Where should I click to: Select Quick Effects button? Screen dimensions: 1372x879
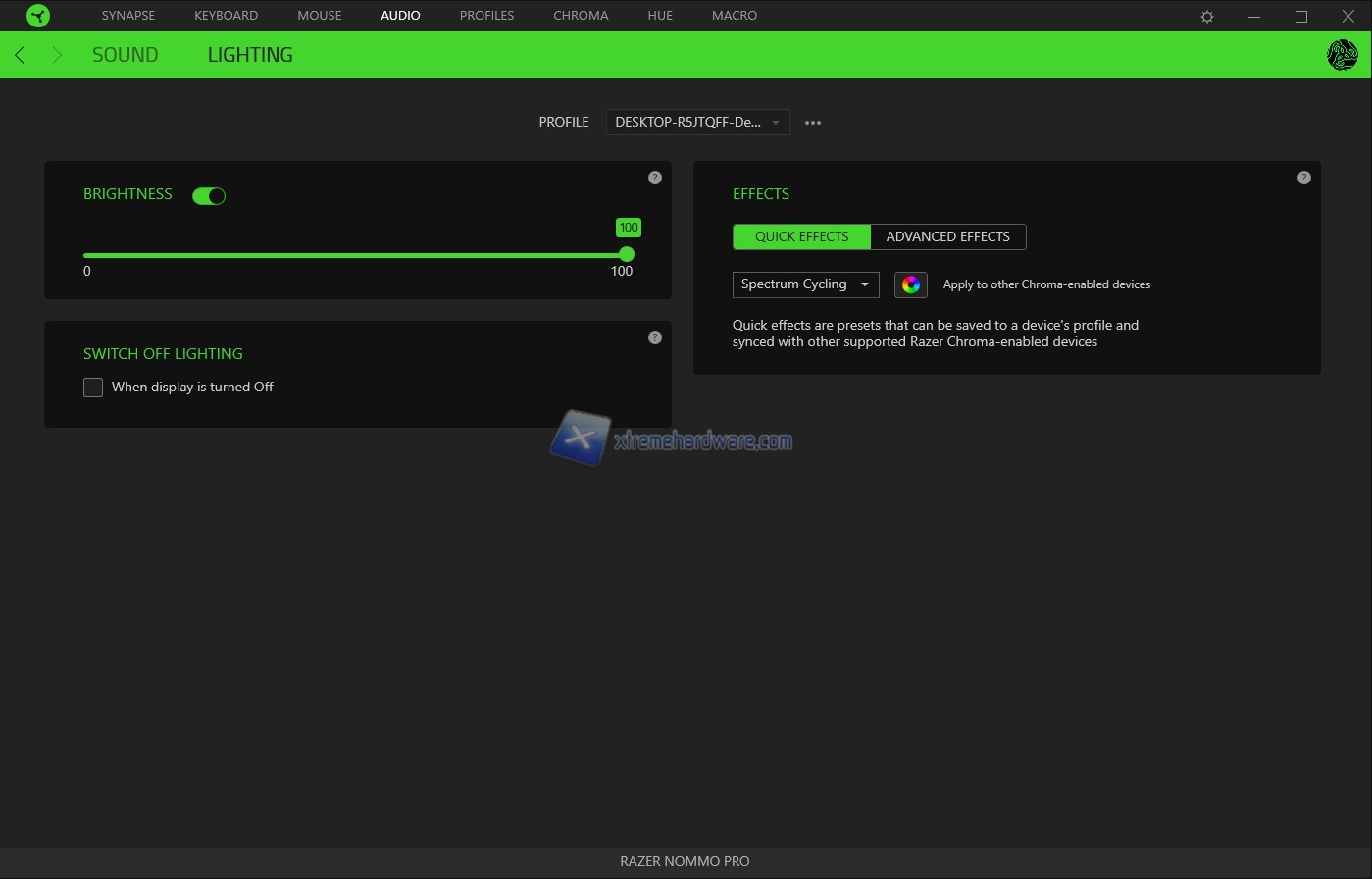(801, 236)
